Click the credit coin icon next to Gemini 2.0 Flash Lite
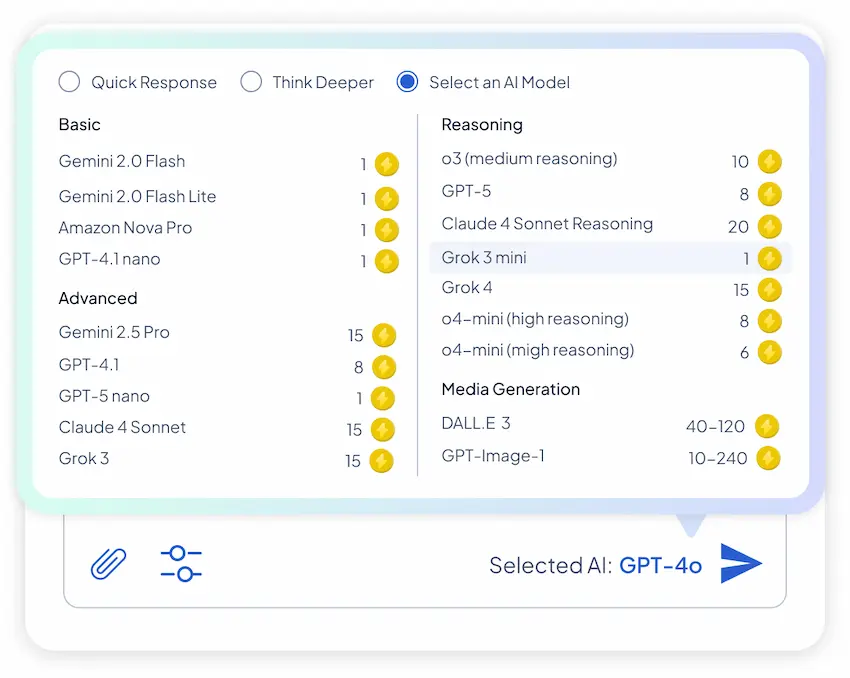The image size is (850, 678). point(387,199)
